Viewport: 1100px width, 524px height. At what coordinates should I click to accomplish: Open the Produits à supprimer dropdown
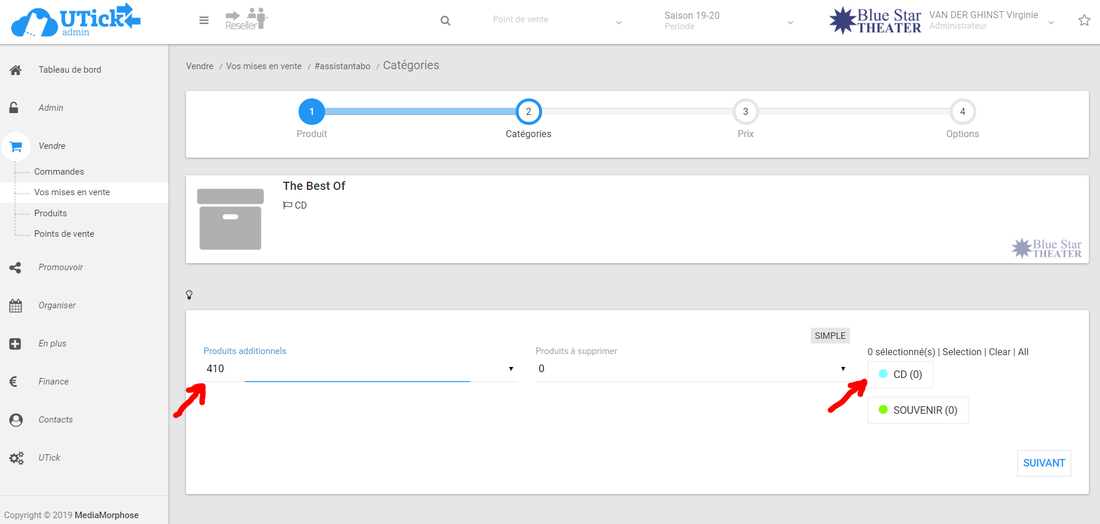pyautogui.click(x=692, y=369)
